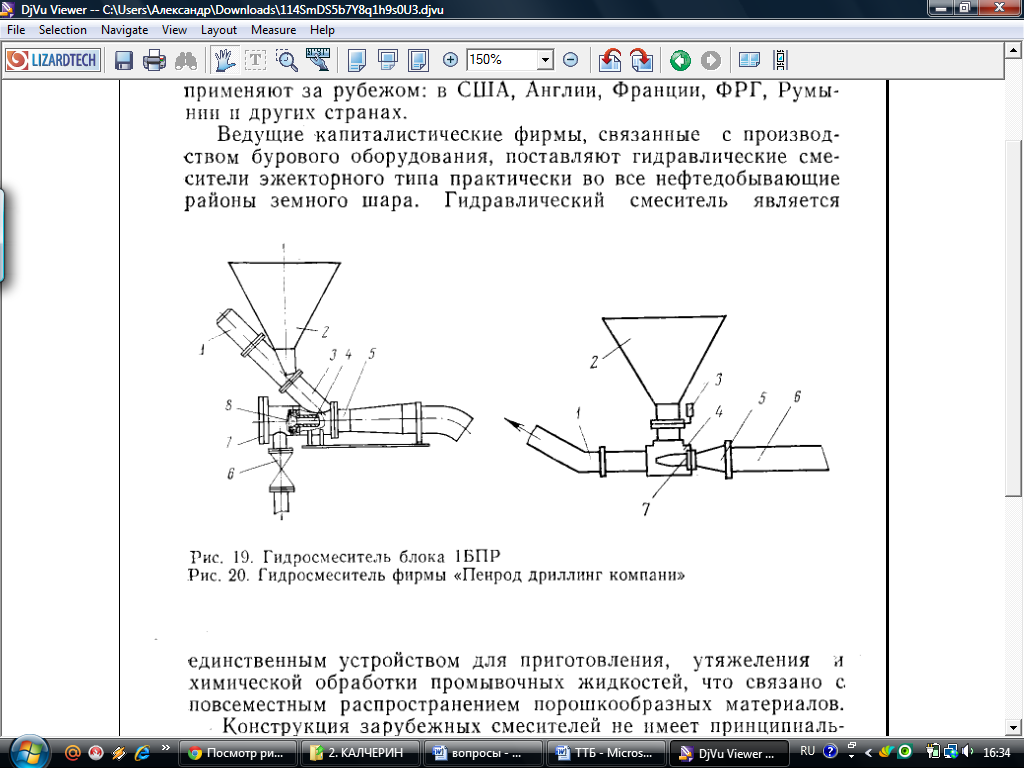Click the zoom in plus button
The width and height of the screenshot is (1024, 768).
pyautogui.click(x=450, y=60)
